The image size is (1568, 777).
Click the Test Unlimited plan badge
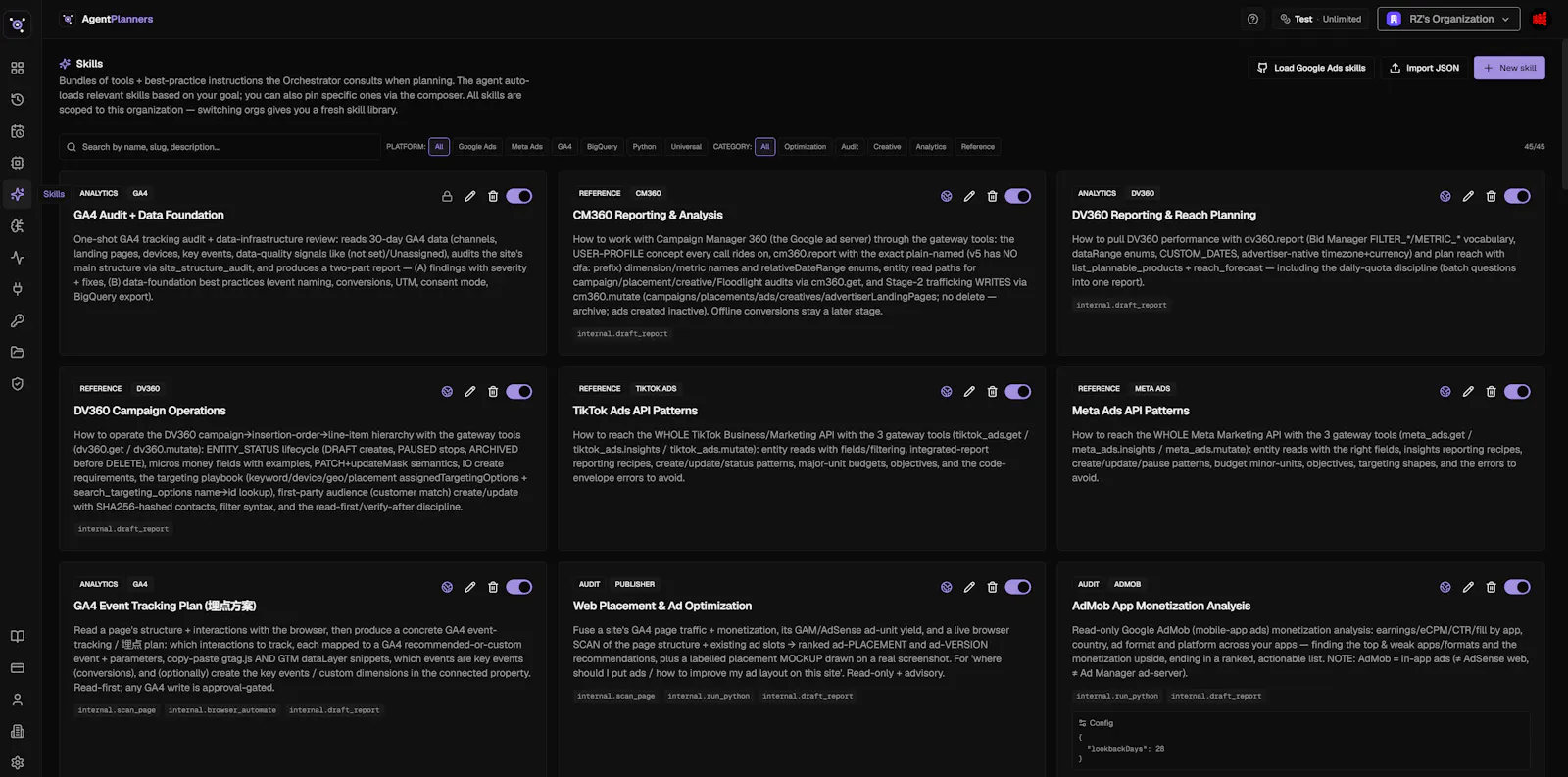(1320, 19)
